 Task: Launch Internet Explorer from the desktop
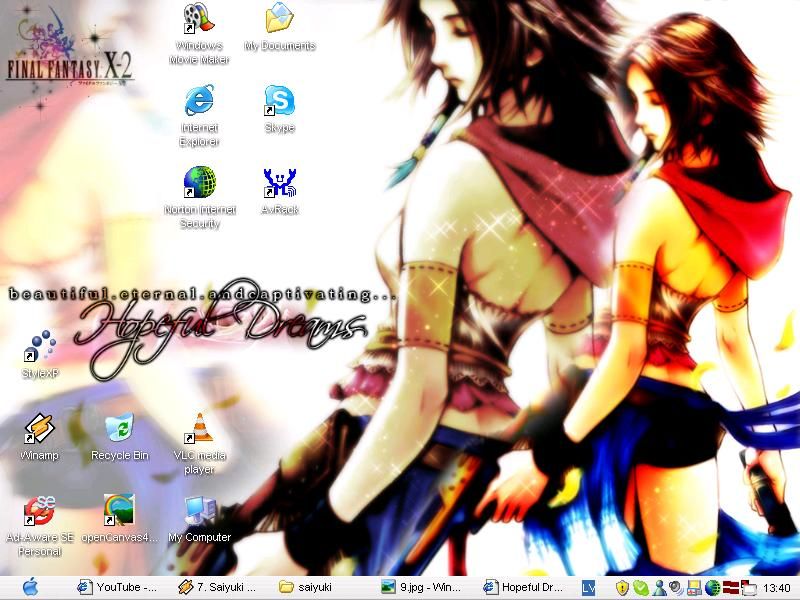(199, 116)
